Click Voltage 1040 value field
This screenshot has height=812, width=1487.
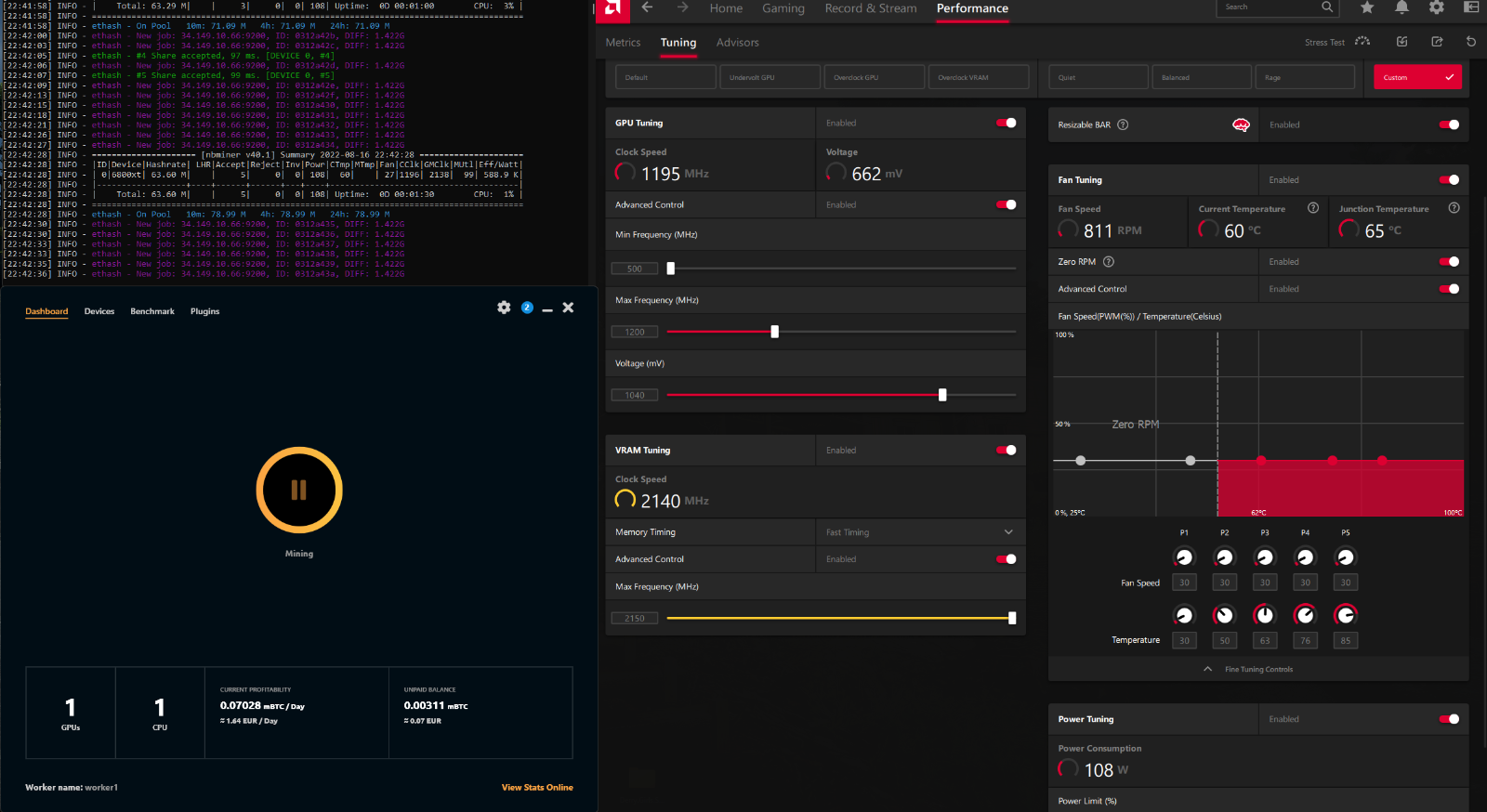[635, 395]
